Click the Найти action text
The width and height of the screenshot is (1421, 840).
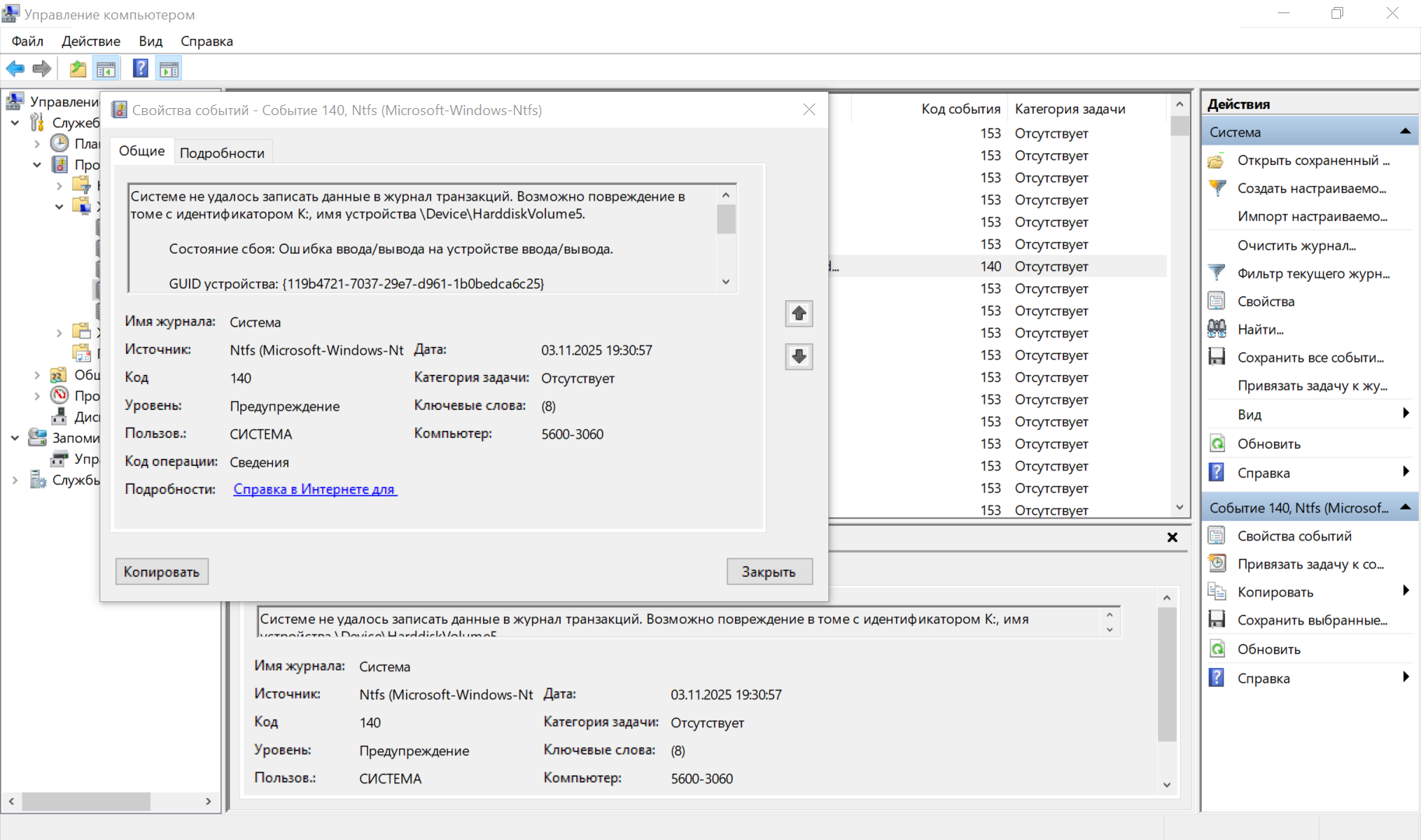click(1261, 330)
